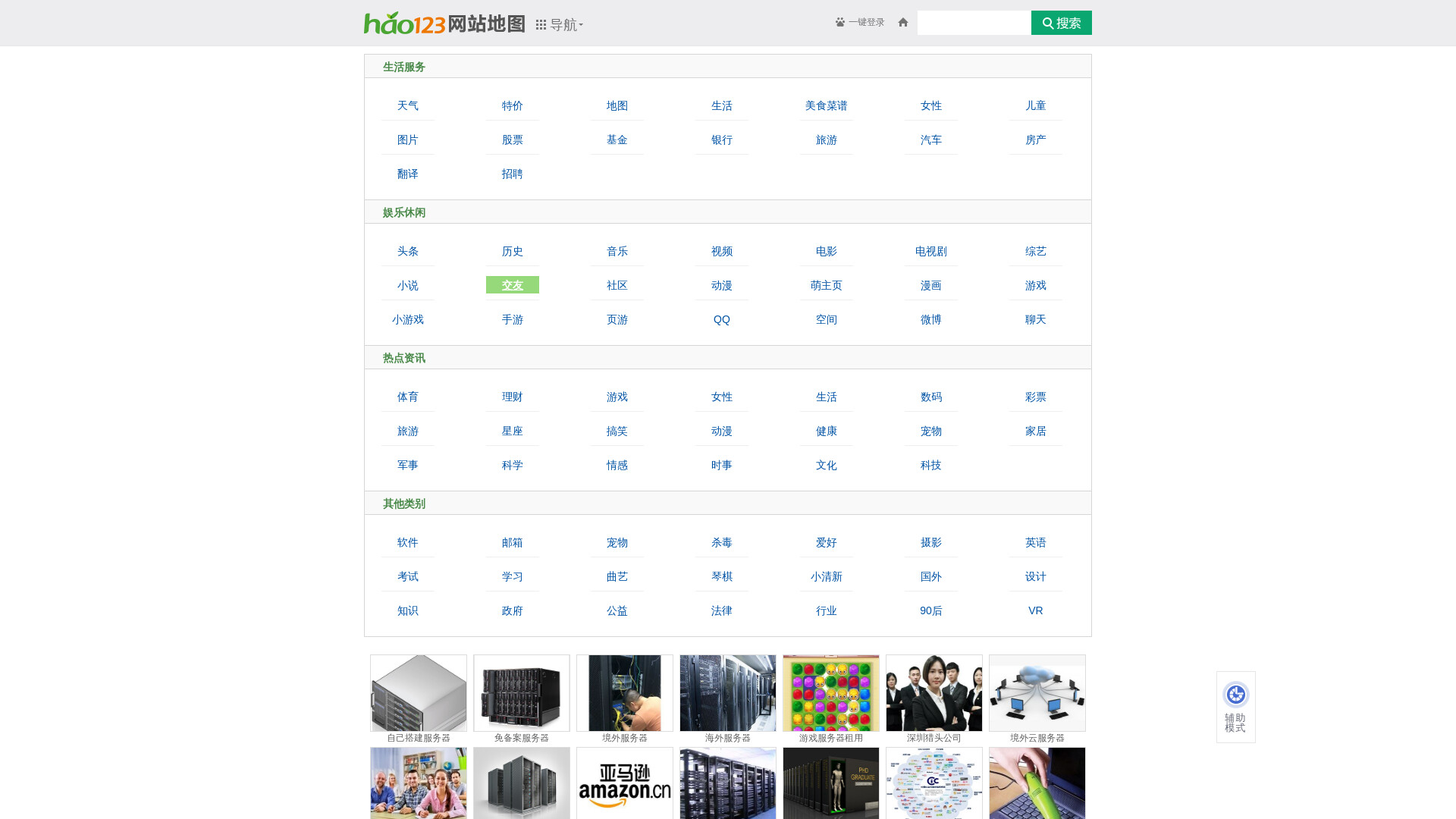Open the 彩票 link
1456x819 pixels.
click(1036, 397)
